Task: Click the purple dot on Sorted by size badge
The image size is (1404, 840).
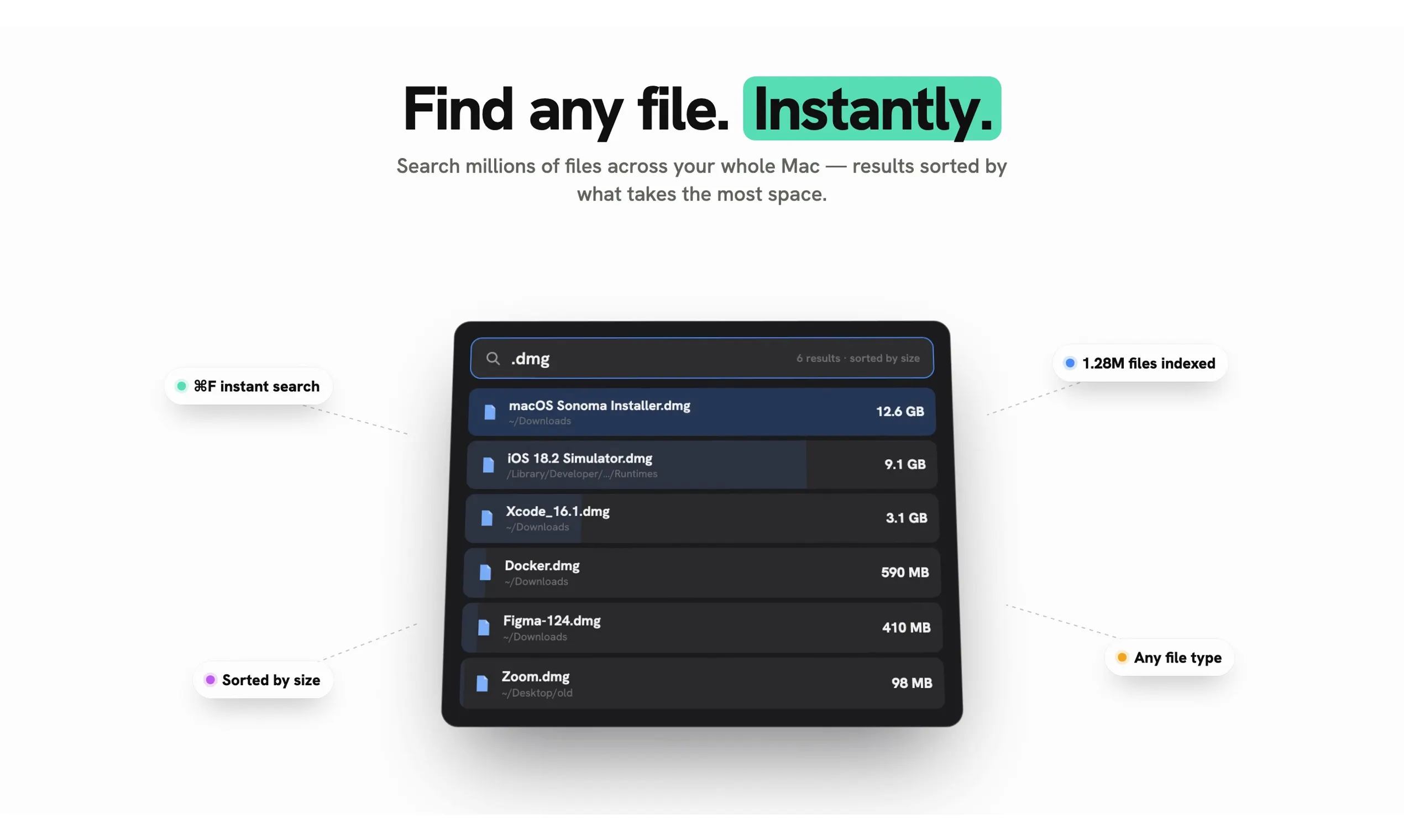Action: [210, 679]
